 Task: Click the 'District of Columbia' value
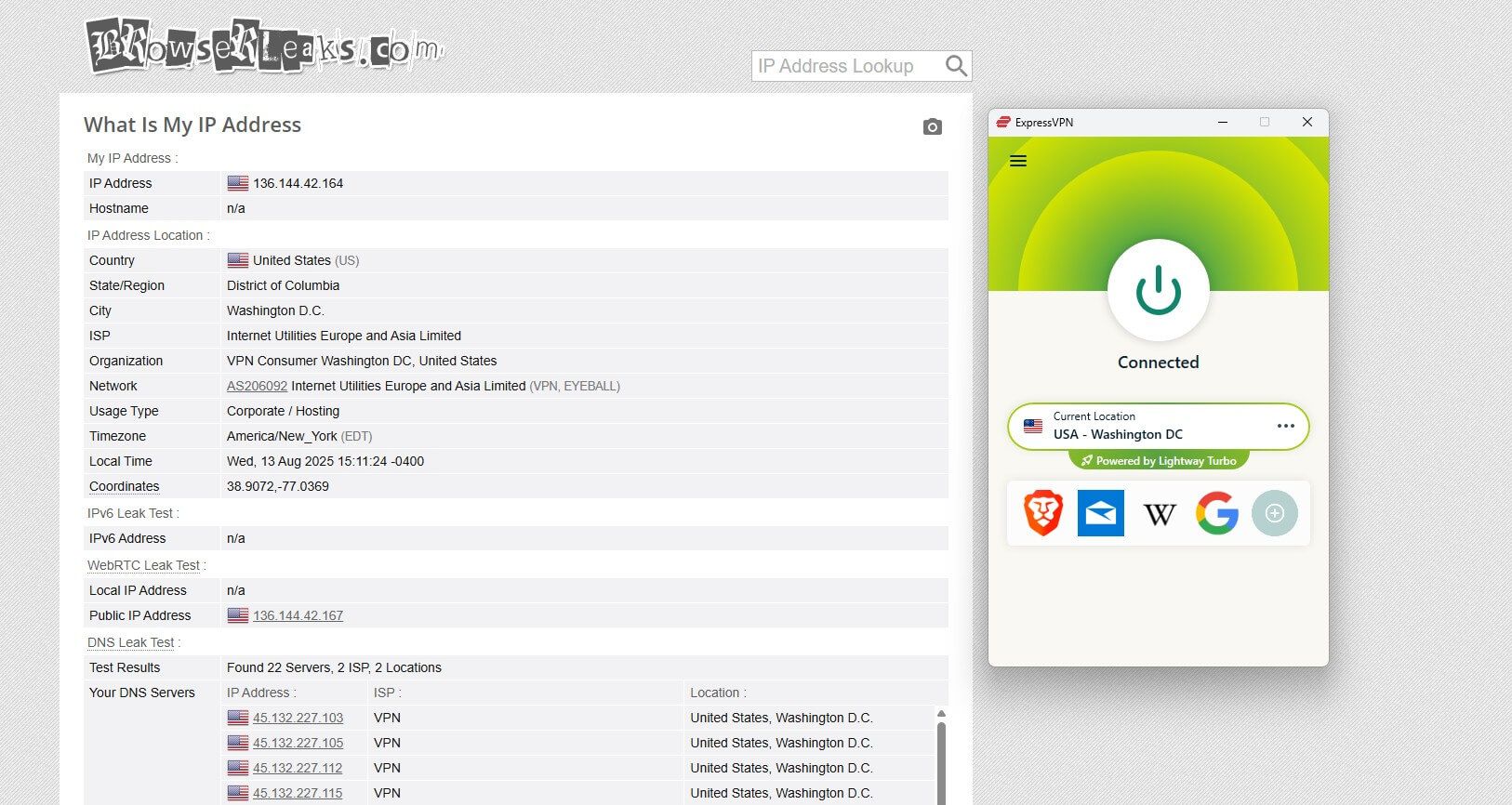tap(283, 285)
